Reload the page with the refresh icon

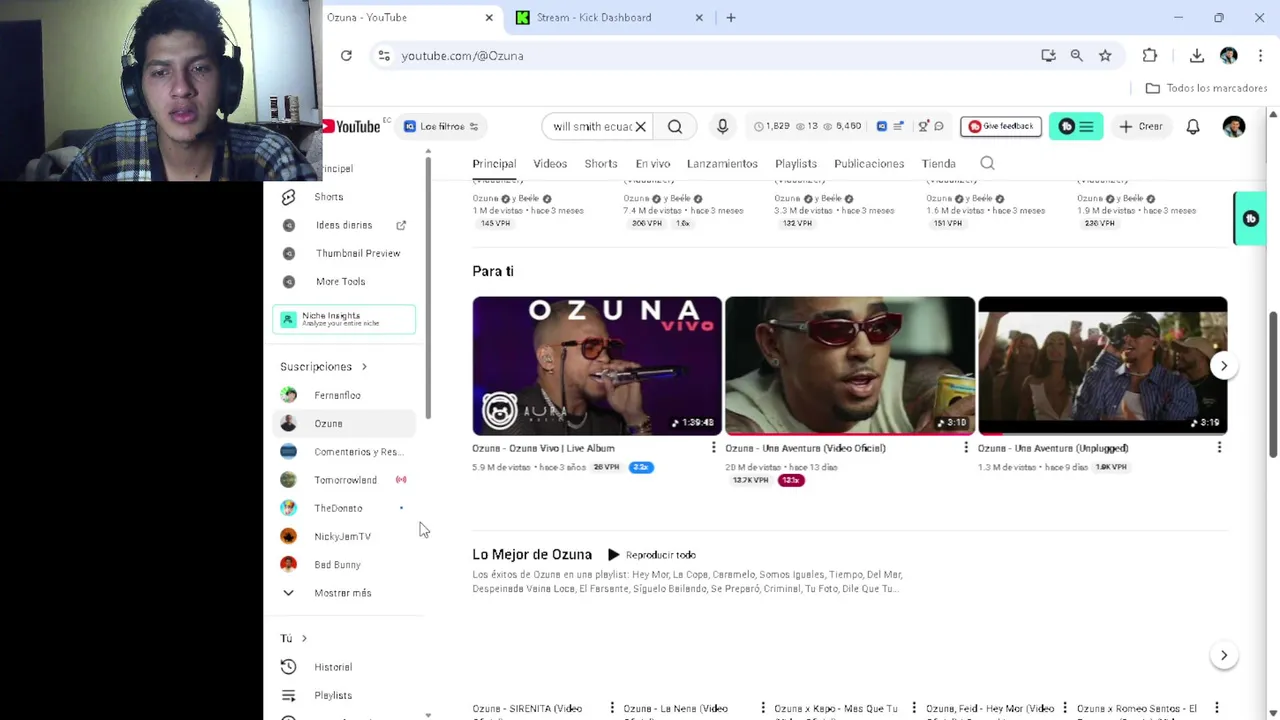point(346,56)
